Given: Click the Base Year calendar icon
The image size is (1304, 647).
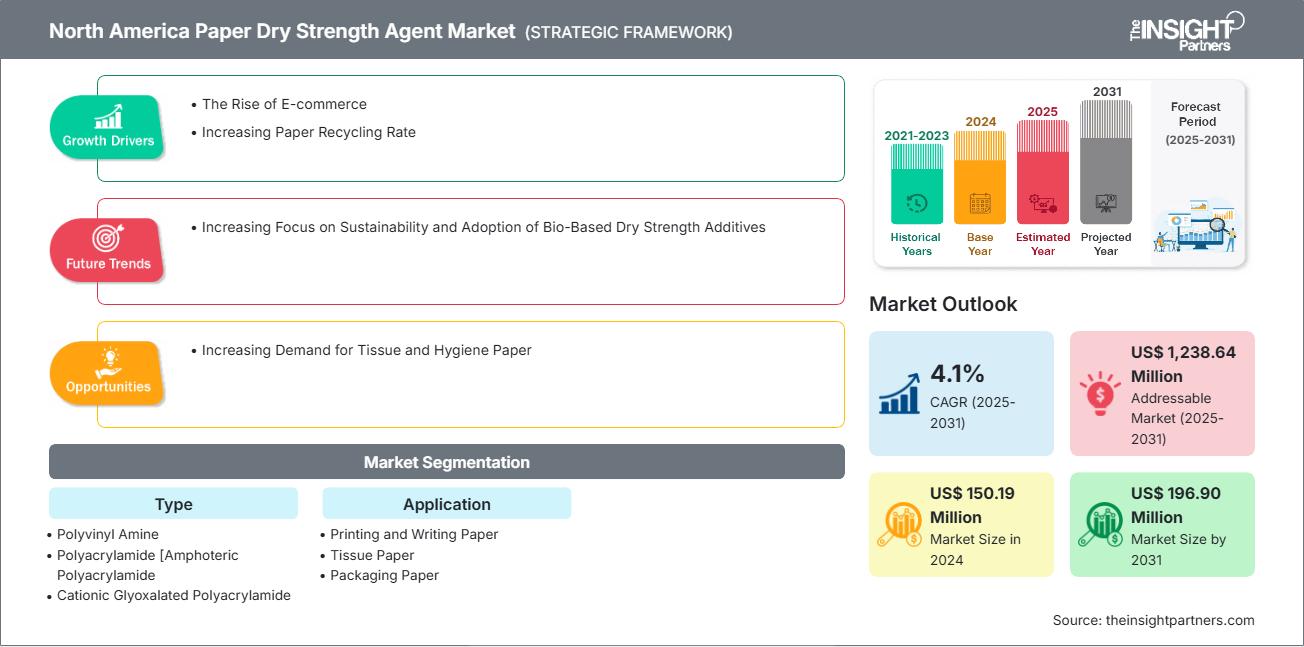Looking at the screenshot, I should 980,205.
